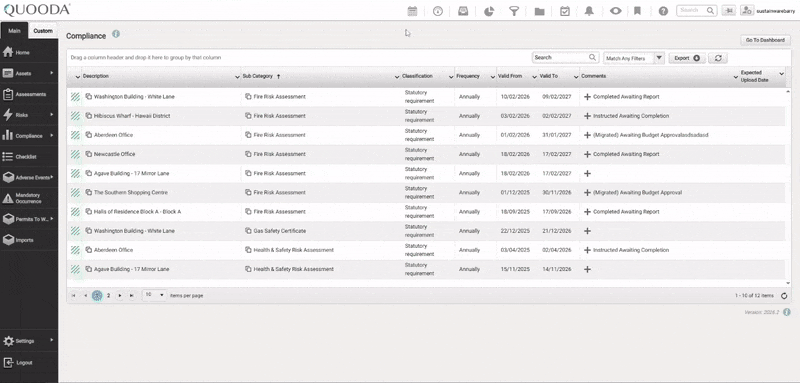Open the Expected Upload Date column menu chevron
800x383 pixels.
point(781,74)
